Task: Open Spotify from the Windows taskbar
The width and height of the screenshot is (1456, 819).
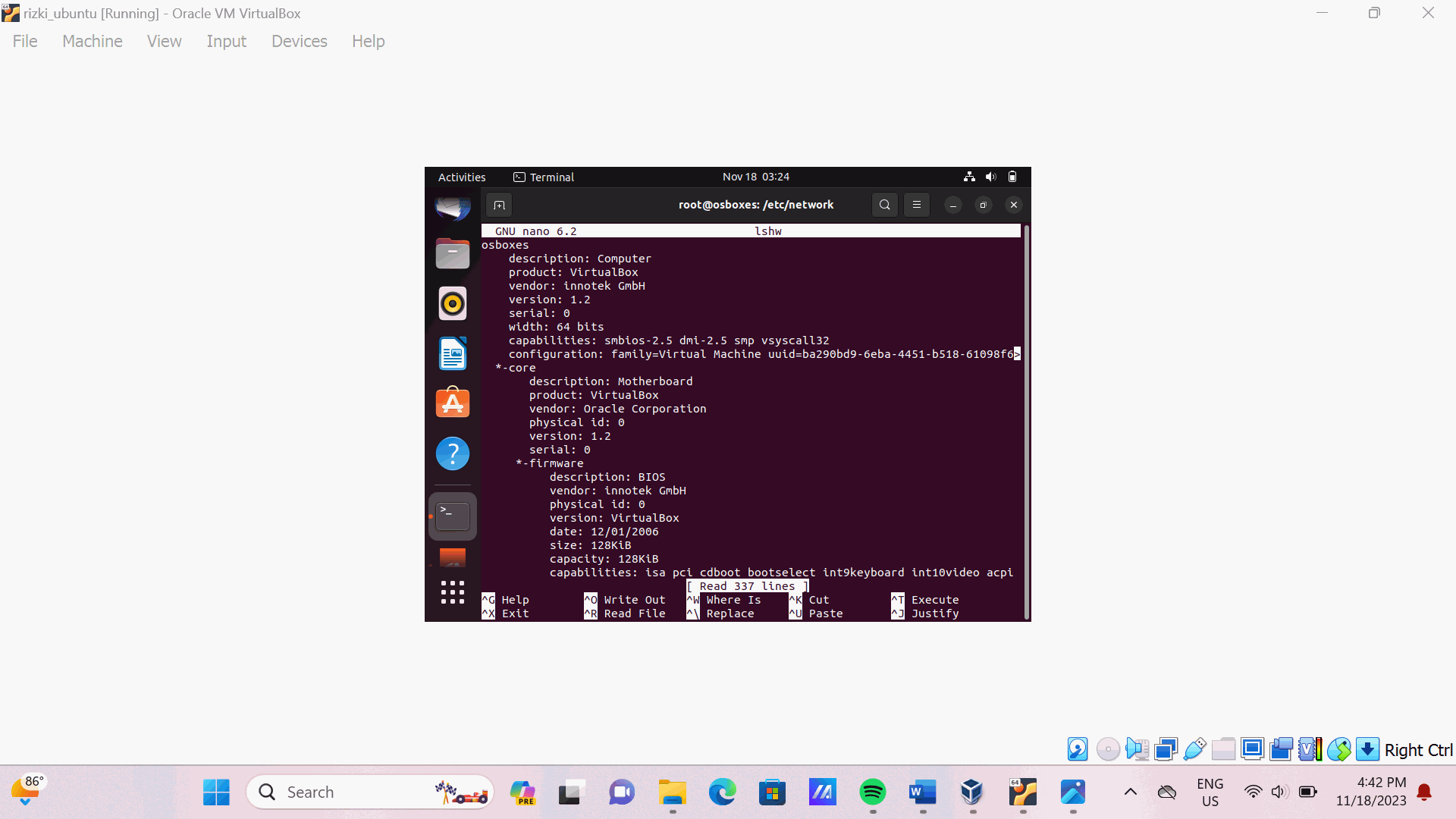Action: 873,792
